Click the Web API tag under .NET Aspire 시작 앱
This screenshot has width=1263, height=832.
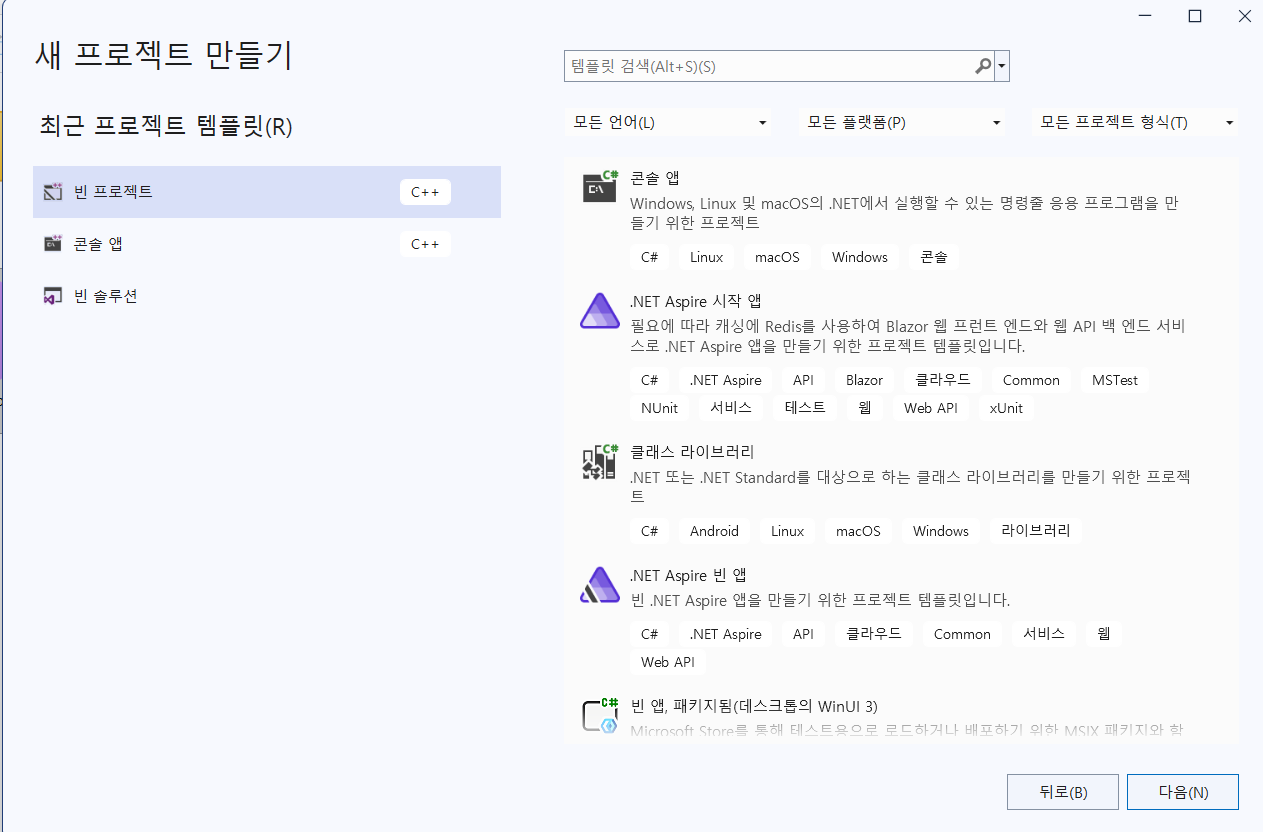pos(931,408)
